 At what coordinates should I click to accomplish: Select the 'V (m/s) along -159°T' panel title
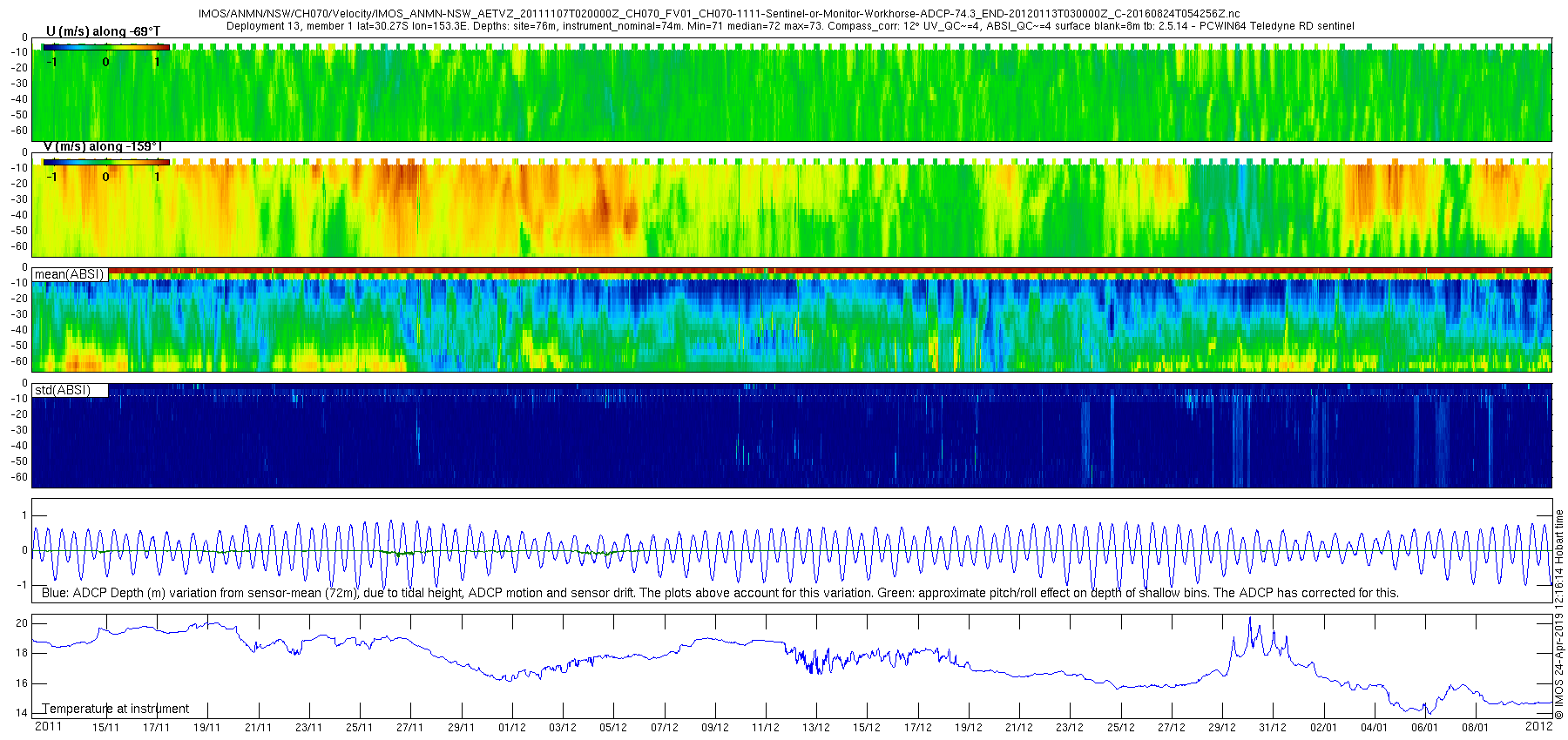(102, 146)
